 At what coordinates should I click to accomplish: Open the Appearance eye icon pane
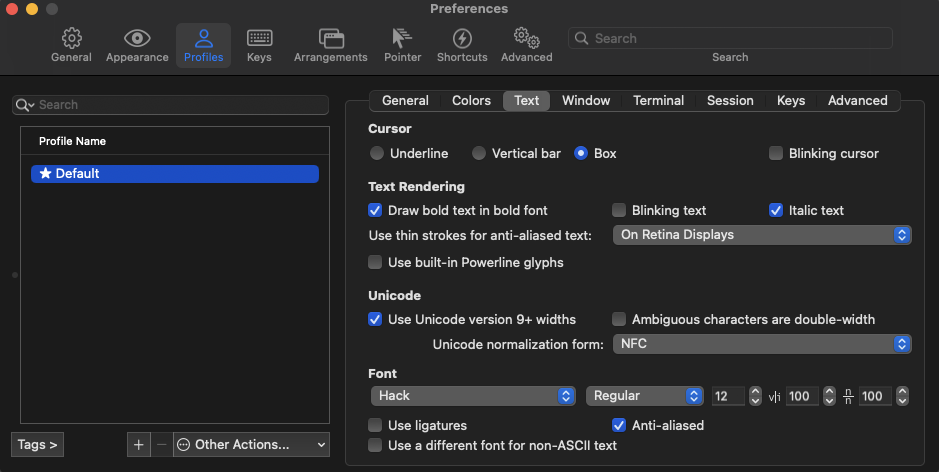click(137, 46)
